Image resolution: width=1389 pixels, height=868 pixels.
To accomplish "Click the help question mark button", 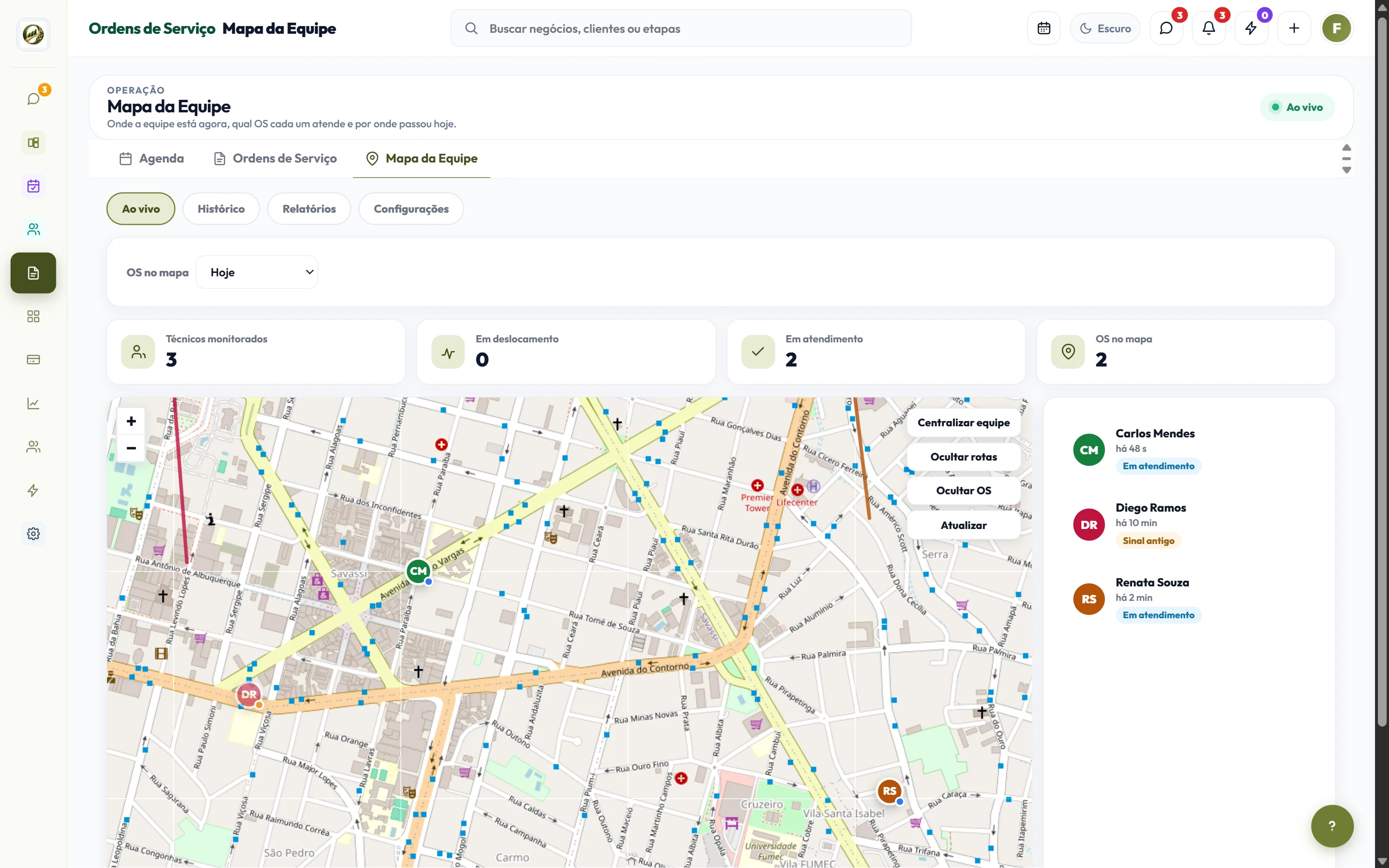I will coord(1332,826).
